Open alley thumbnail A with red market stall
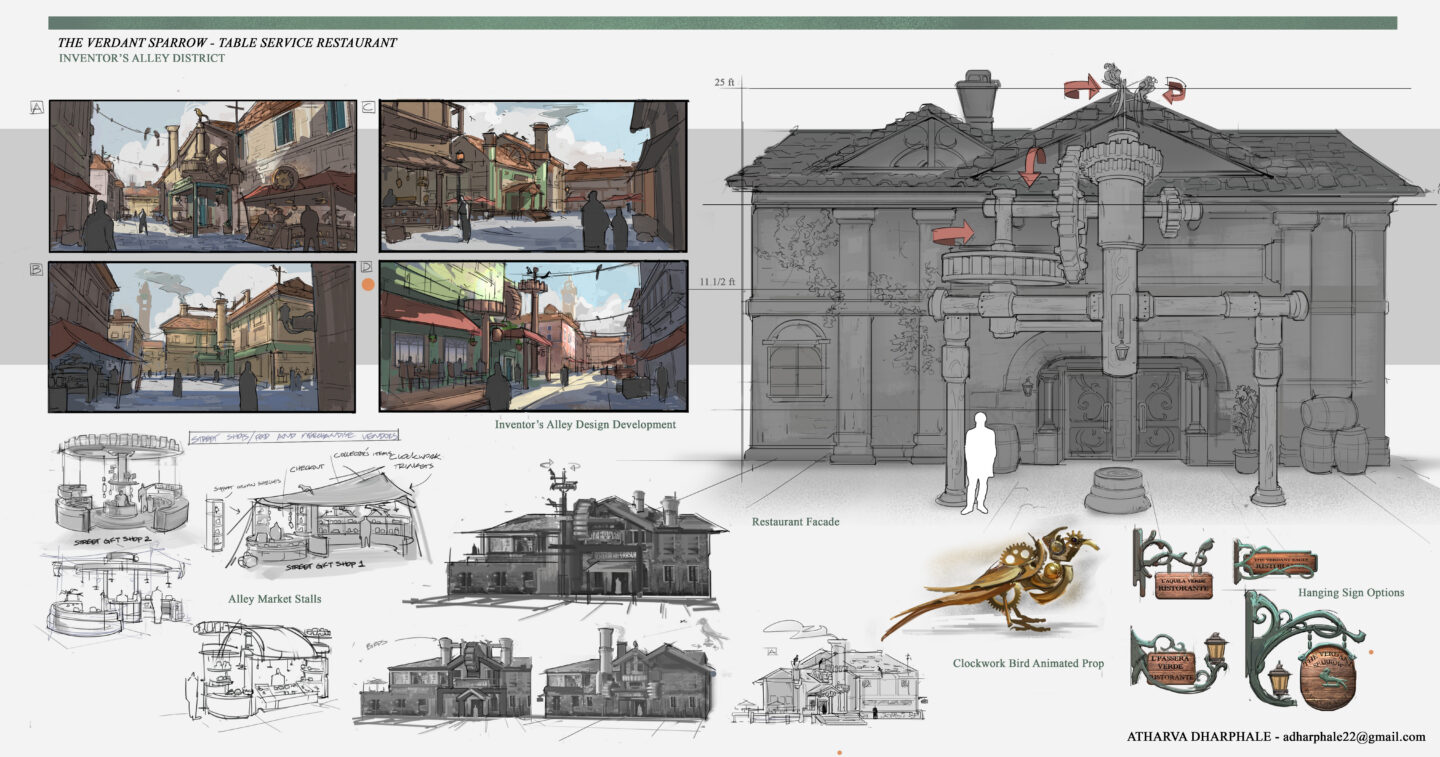Image resolution: width=1440 pixels, height=757 pixels. pyautogui.click(x=203, y=176)
